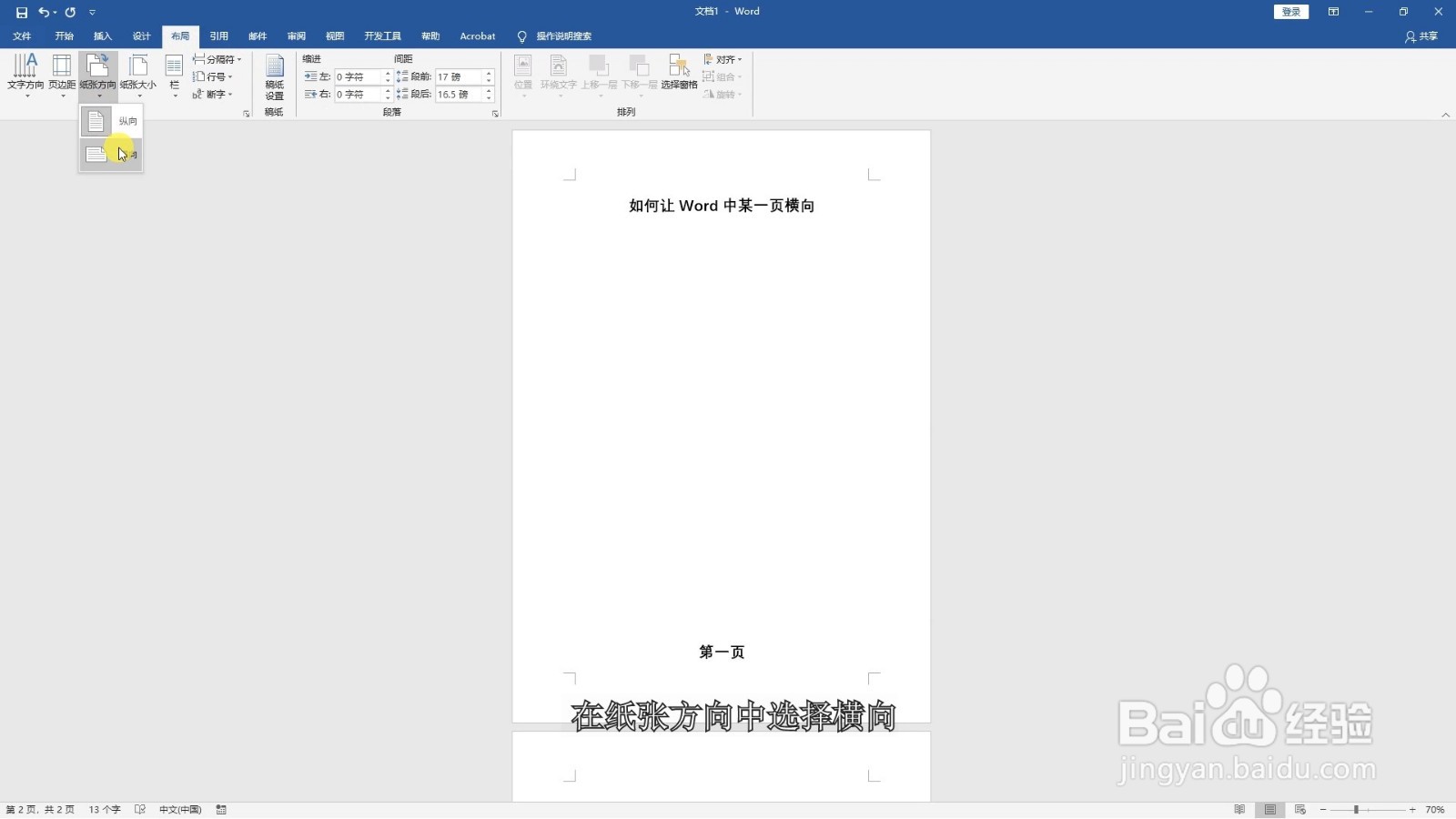Click the left indent 0 字符 field

(359, 76)
